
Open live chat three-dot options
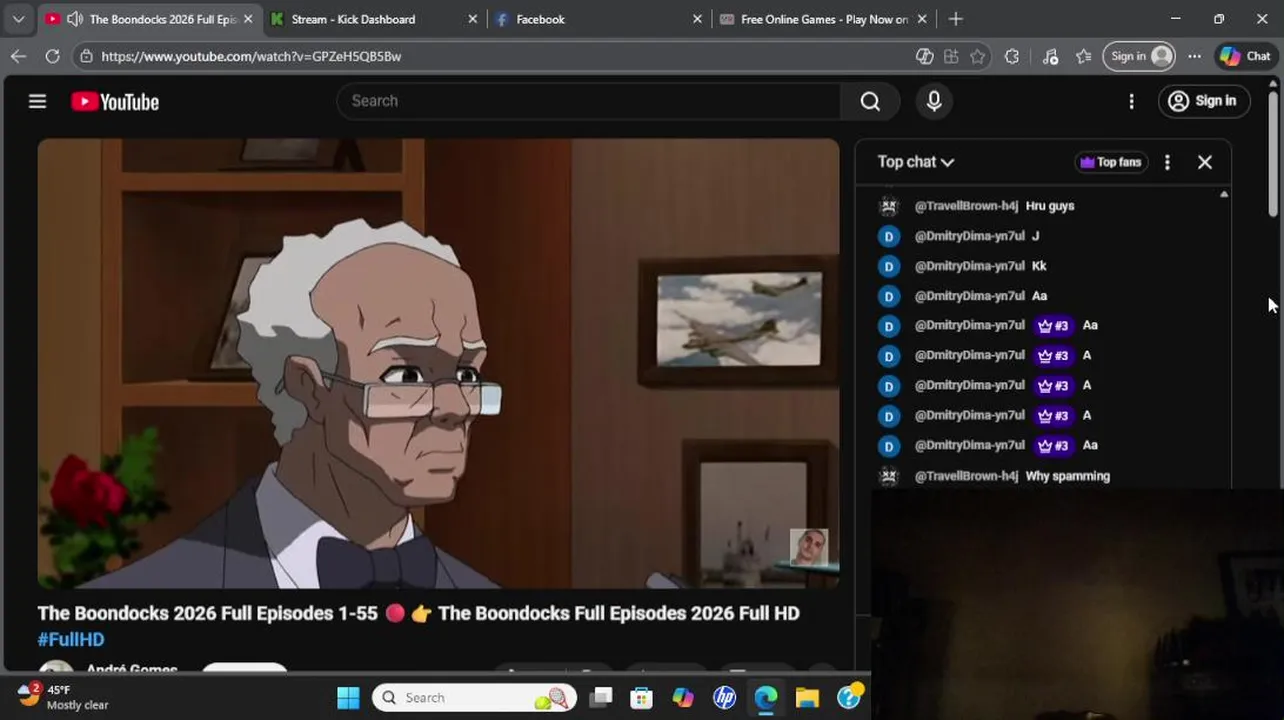1167,162
